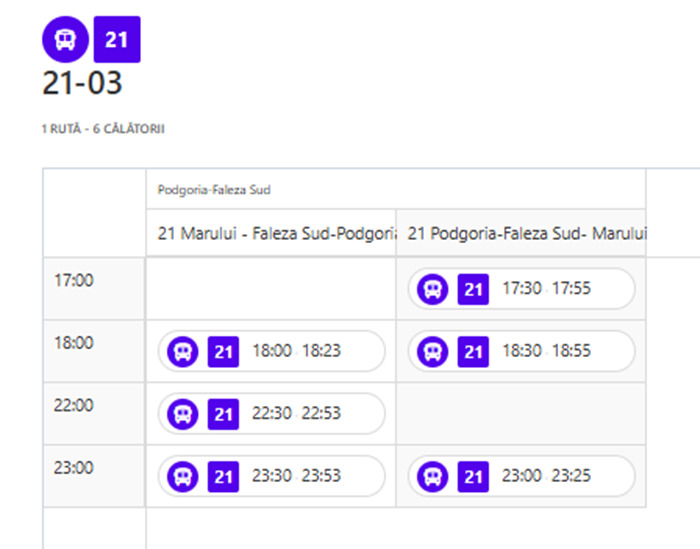Image resolution: width=700 pixels, height=549 pixels.
Task: Click bus icon in the 23:00 trip
Action: click(x=433, y=476)
